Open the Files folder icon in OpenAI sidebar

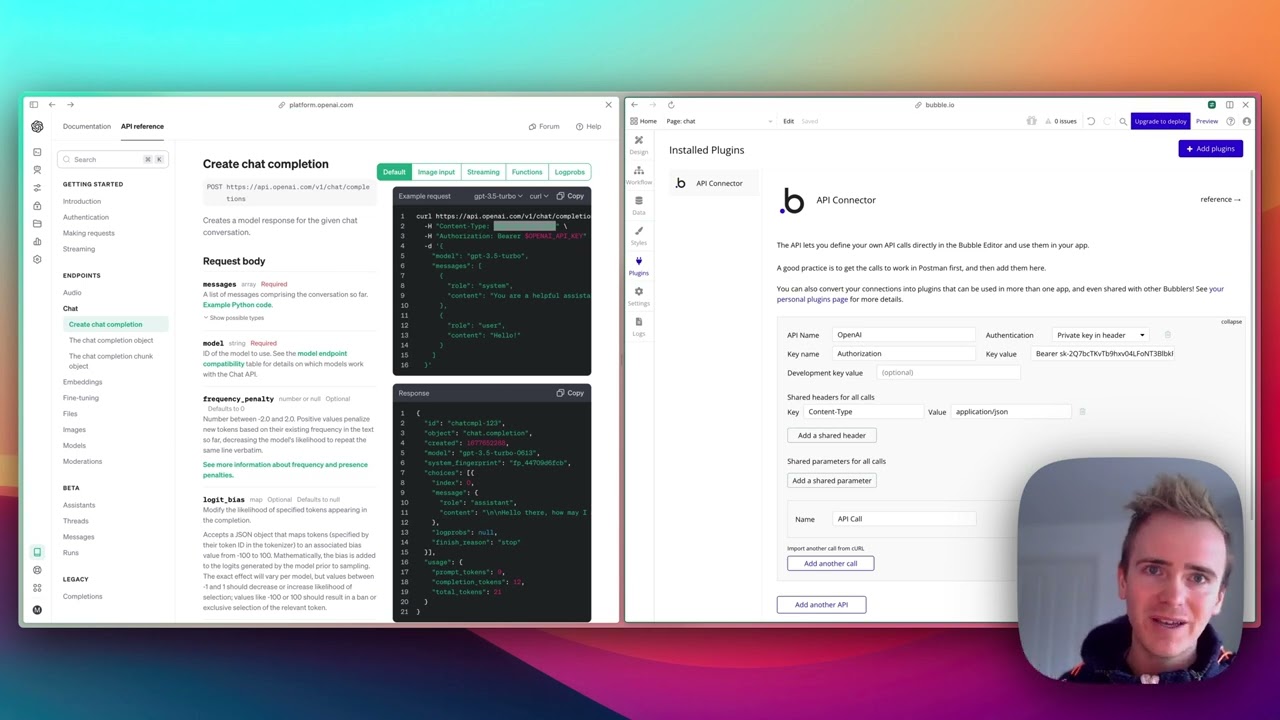coord(37,223)
